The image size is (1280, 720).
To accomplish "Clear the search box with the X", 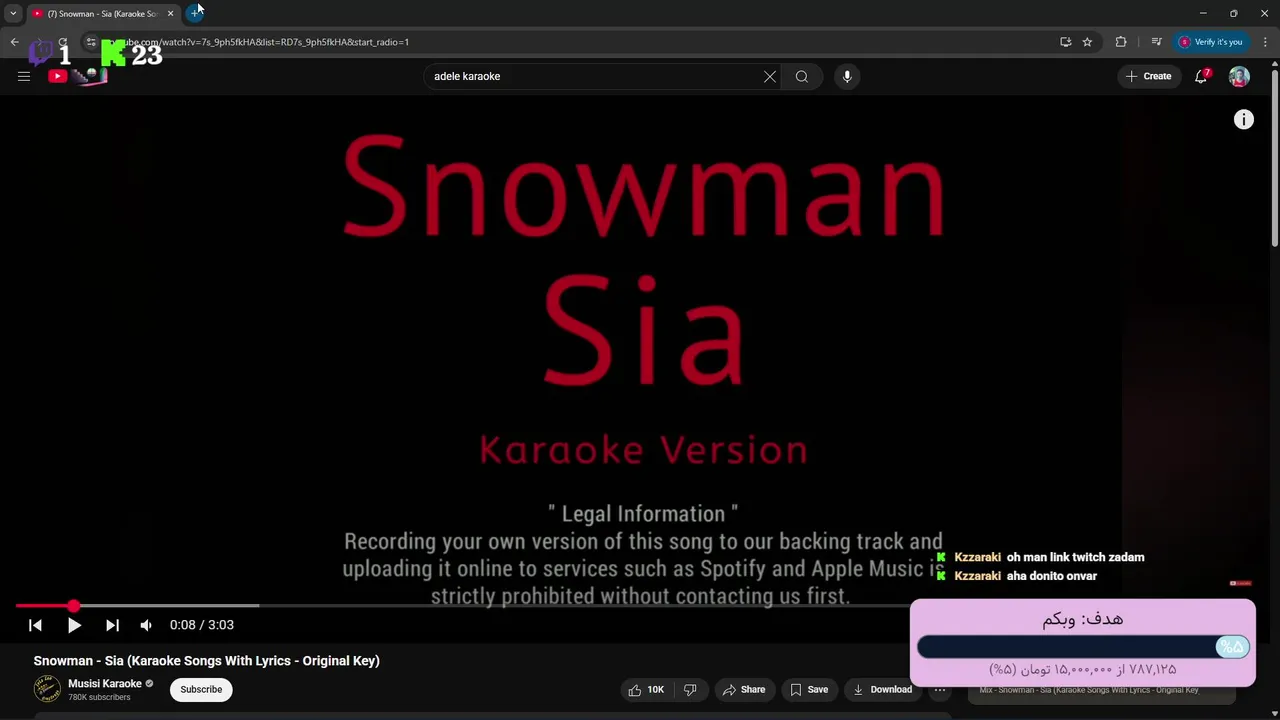I will point(770,76).
